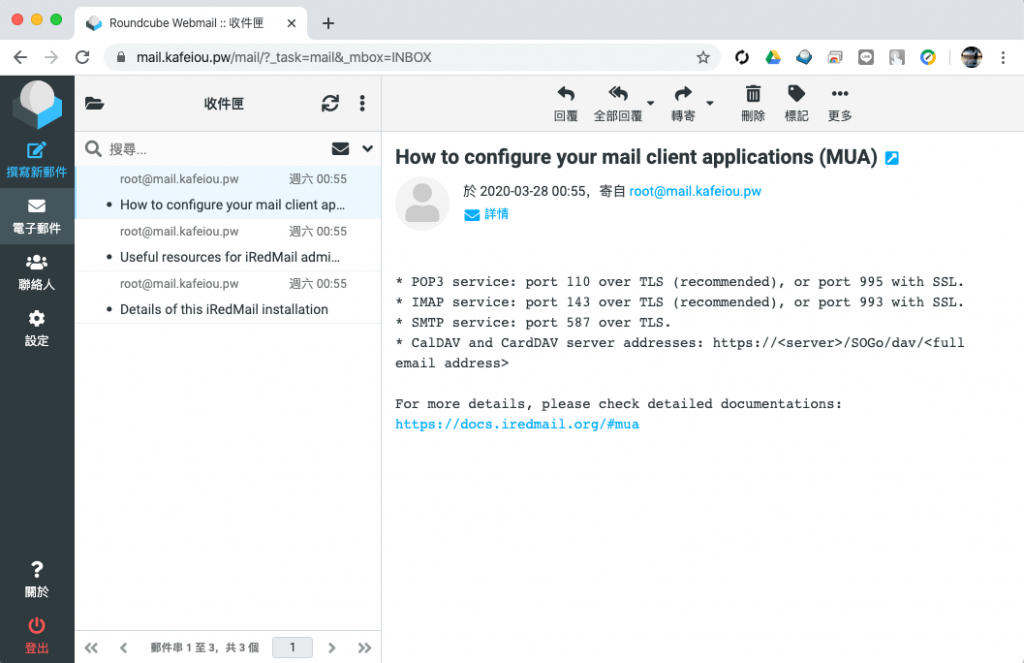Click the browser address bar URL
The width and height of the screenshot is (1024, 663).
[x=284, y=57]
